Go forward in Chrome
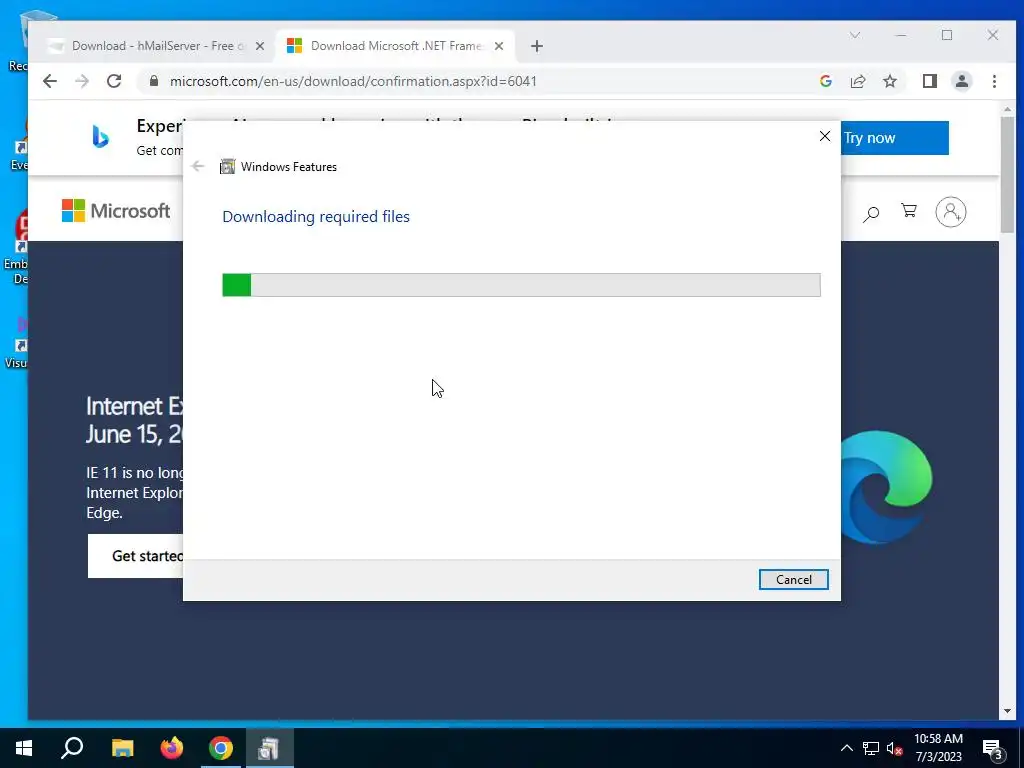Screen dimensions: 1024x768 click(82, 81)
